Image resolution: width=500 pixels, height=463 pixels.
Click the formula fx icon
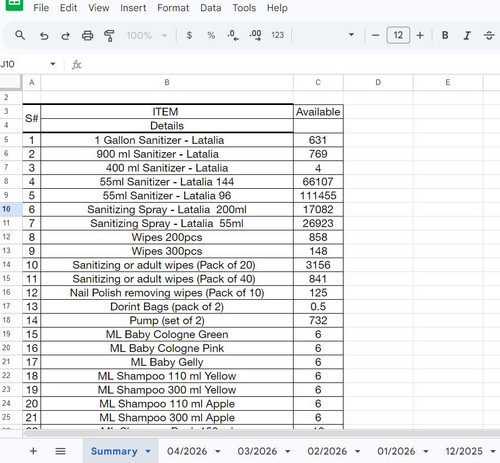point(77,64)
